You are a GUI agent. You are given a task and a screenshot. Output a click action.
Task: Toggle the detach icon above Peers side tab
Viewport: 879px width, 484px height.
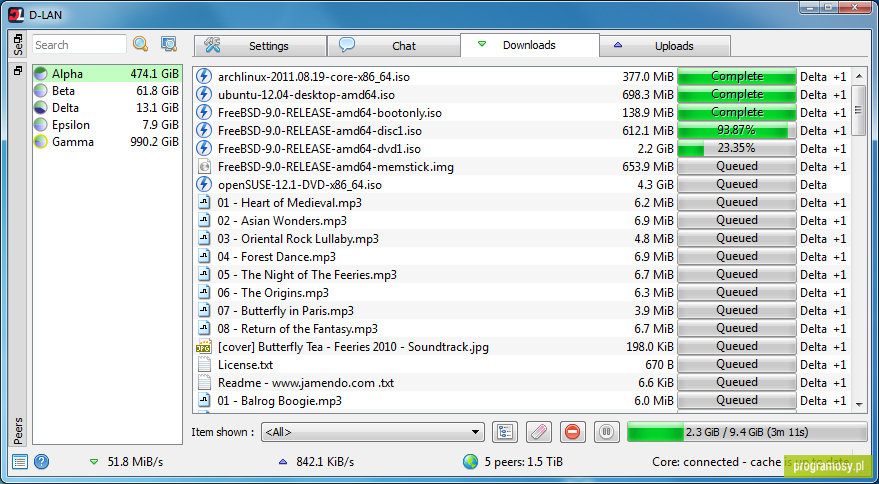[18, 71]
